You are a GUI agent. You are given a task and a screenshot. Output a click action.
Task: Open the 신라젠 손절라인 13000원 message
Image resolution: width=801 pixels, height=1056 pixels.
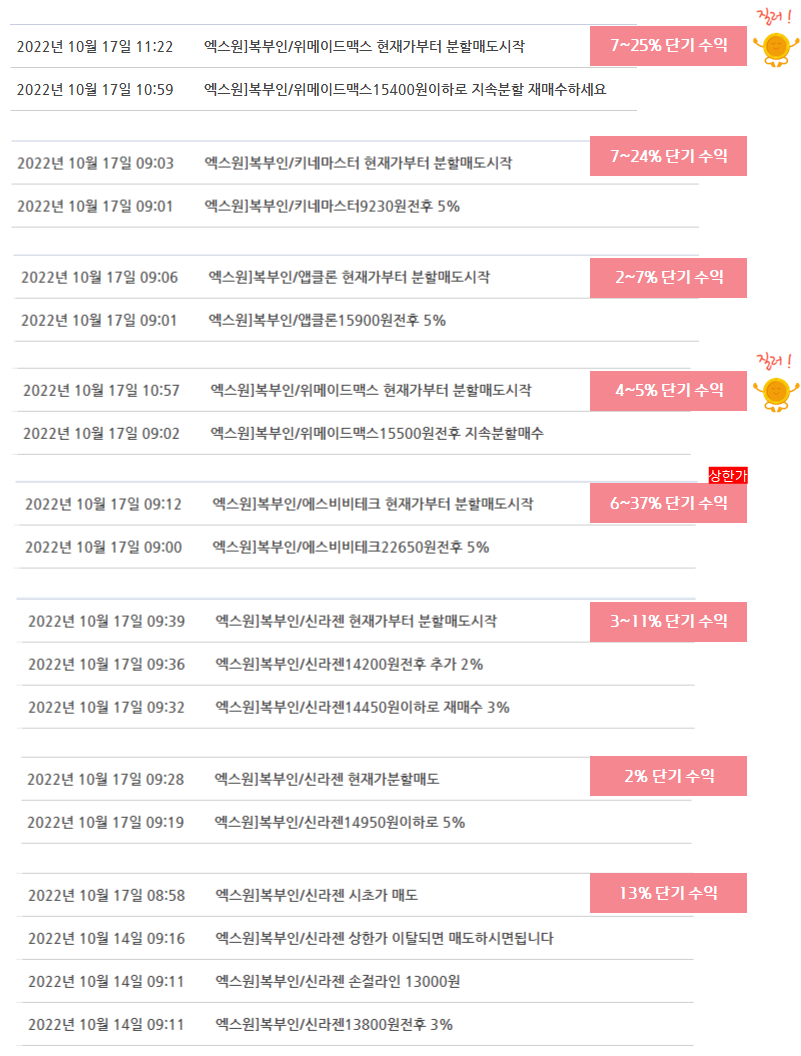pos(356,981)
